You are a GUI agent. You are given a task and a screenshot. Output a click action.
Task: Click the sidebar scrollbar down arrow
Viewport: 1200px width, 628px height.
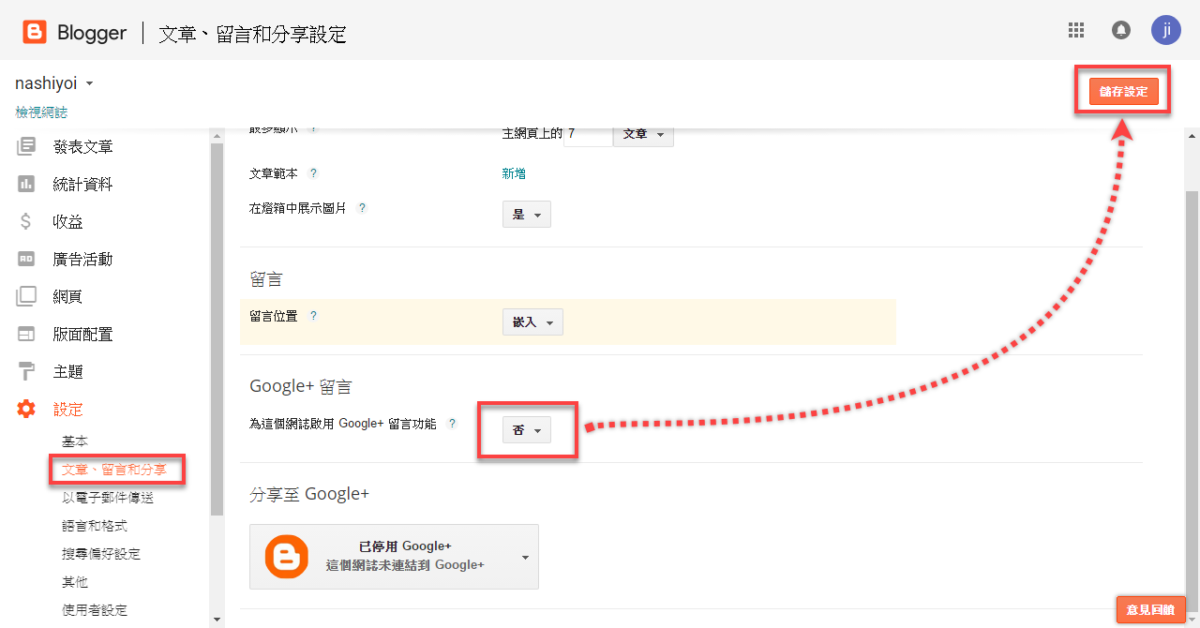click(217, 619)
